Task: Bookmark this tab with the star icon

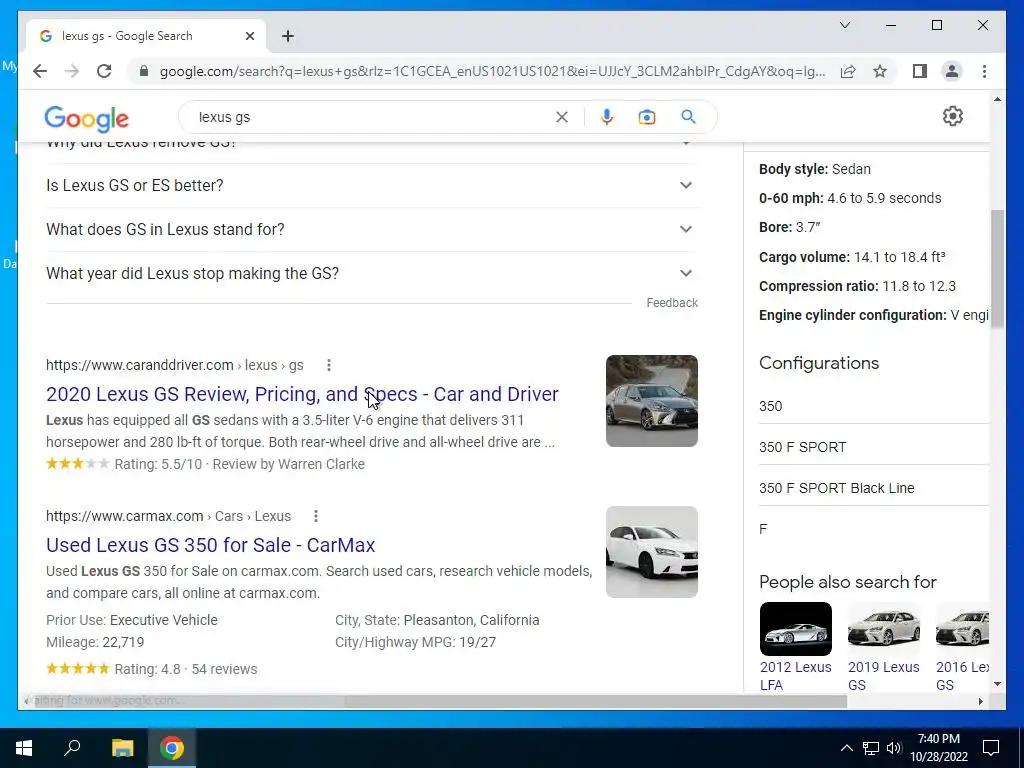Action: pyautogui.click(x=880, y=71)
